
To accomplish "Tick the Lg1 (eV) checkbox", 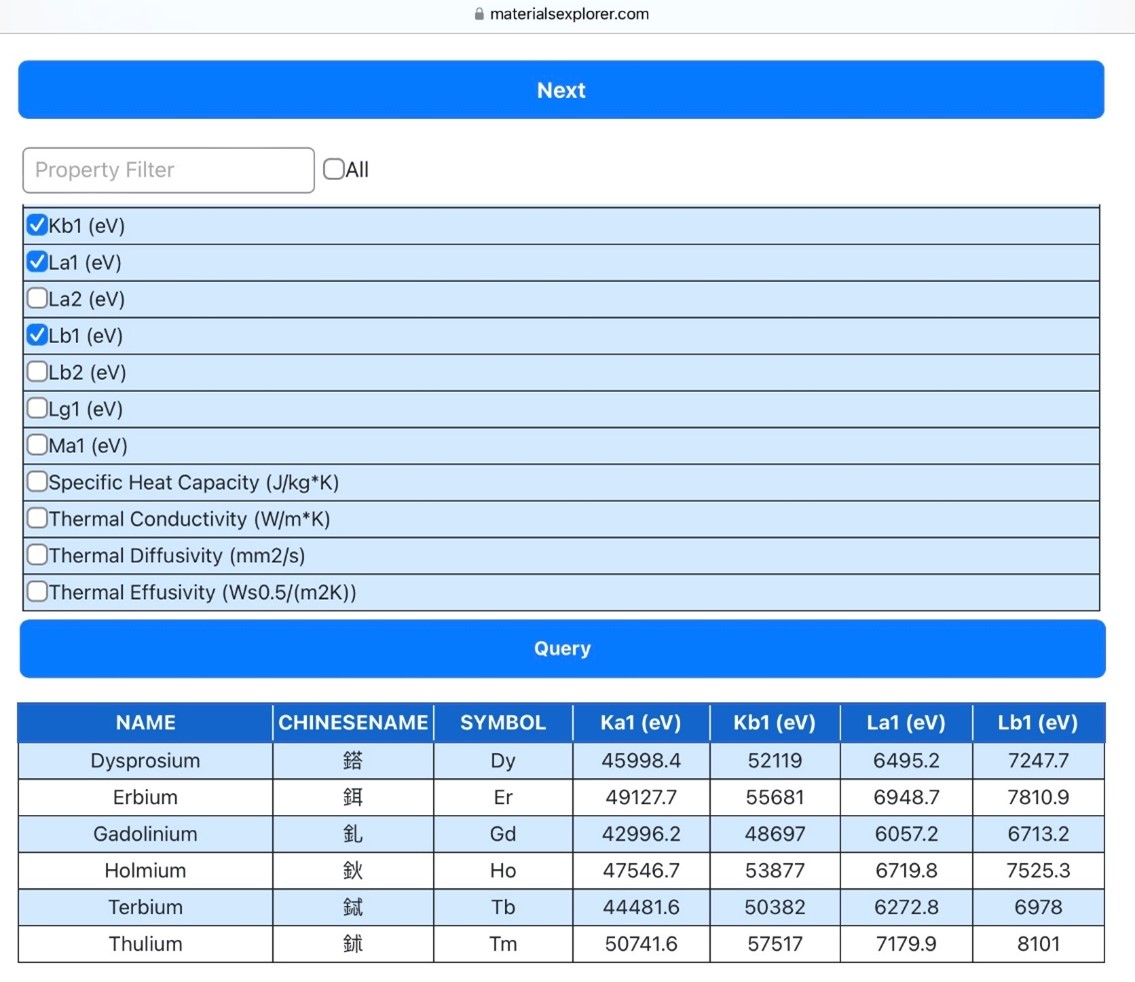I will coord(37,409).
